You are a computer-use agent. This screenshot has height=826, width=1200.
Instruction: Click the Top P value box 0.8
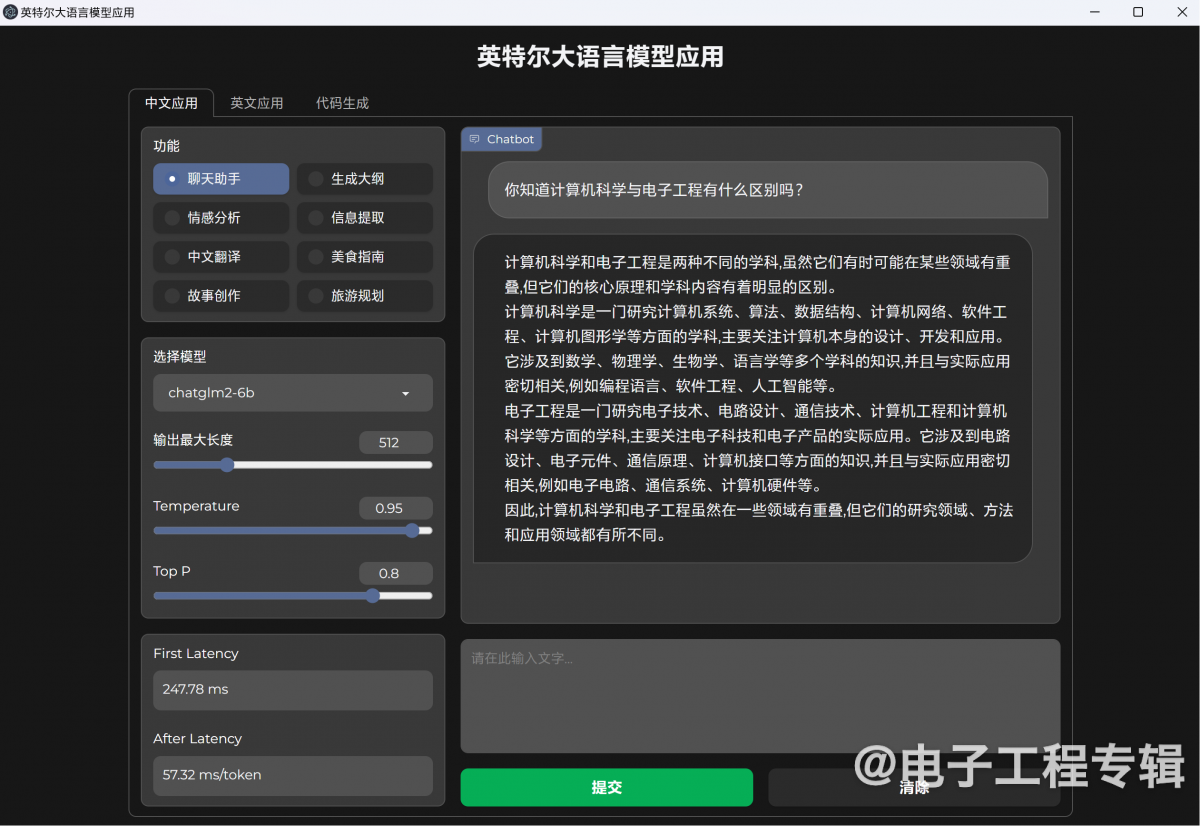click(396, 574)
